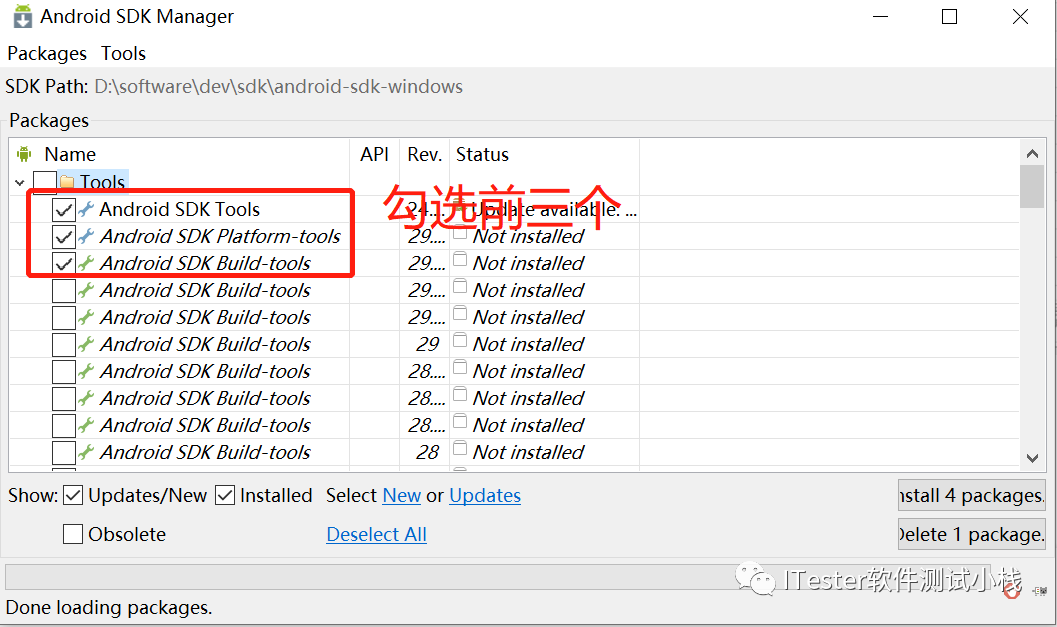
Task: Click the package list scrollbar up arrow
Action: tap(1032, 154)
